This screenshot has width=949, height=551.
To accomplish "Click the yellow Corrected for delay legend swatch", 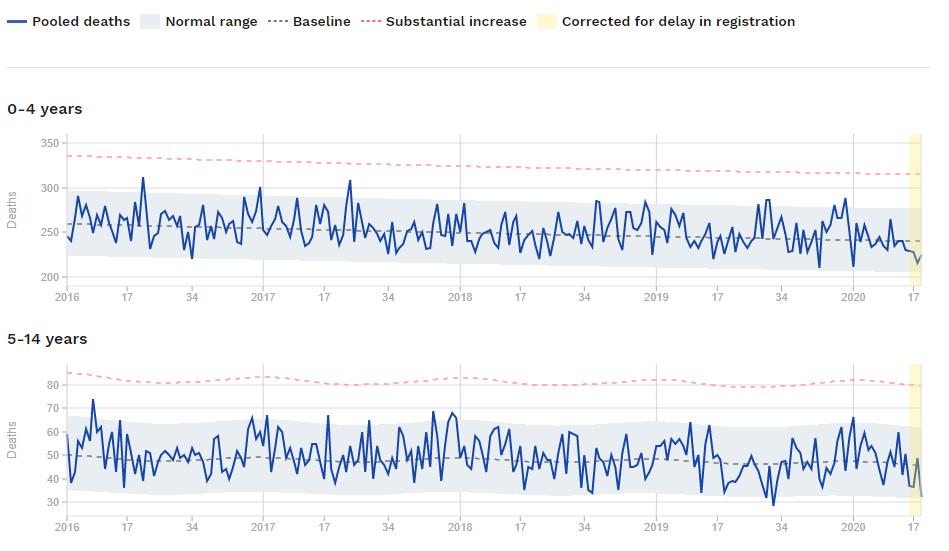I will click(547, 21).
